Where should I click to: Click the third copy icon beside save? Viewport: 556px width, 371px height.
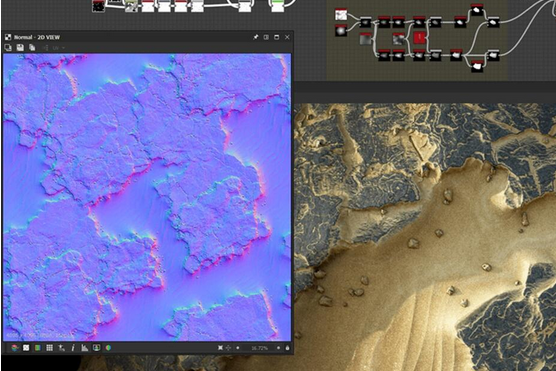pos(32,48)
